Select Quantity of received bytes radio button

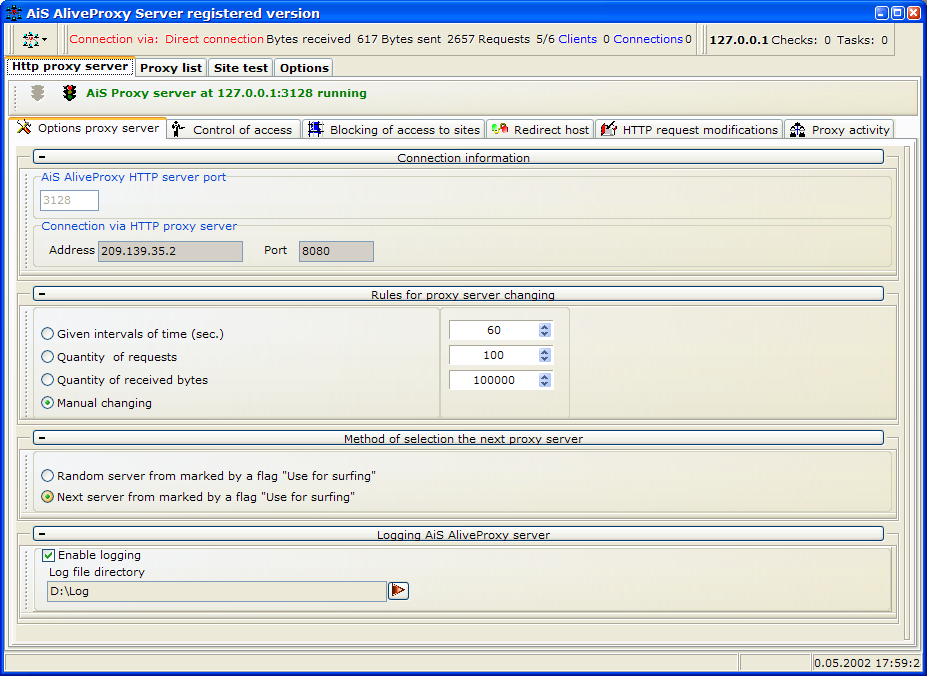pos(47,380)
